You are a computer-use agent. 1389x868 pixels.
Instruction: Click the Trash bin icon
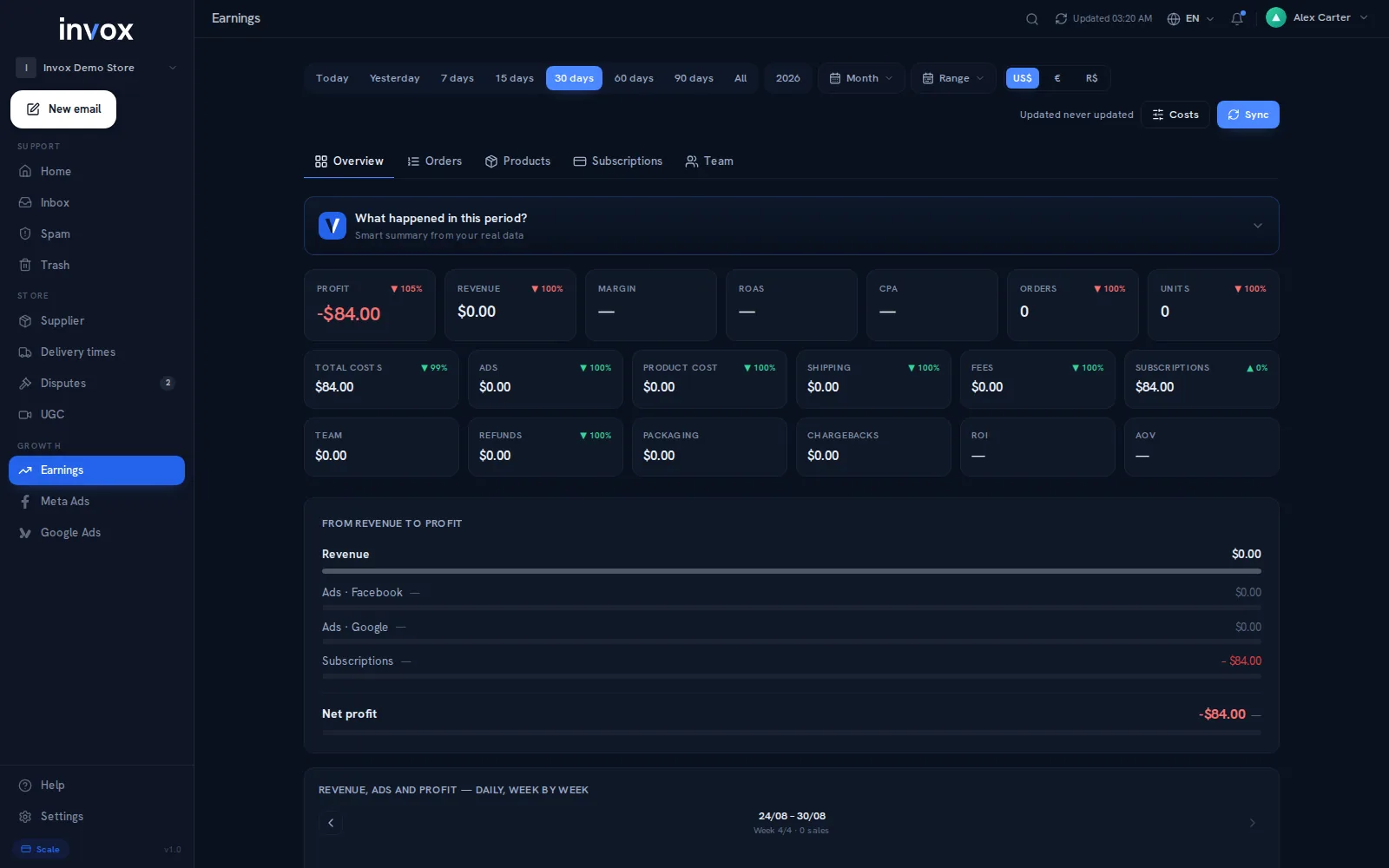pos(25,265)
